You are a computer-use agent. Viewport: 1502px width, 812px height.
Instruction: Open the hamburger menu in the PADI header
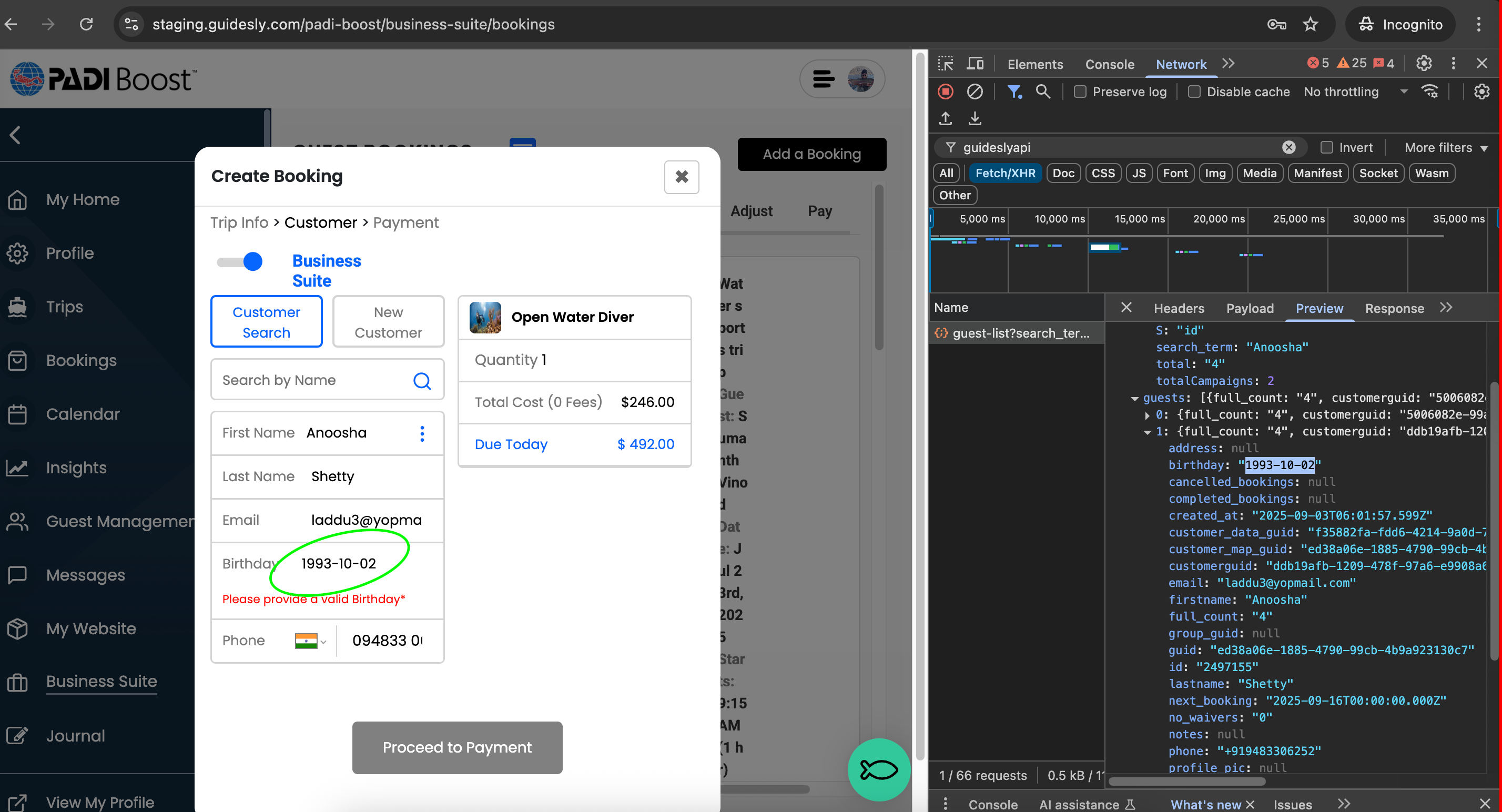tap(823, 79)
